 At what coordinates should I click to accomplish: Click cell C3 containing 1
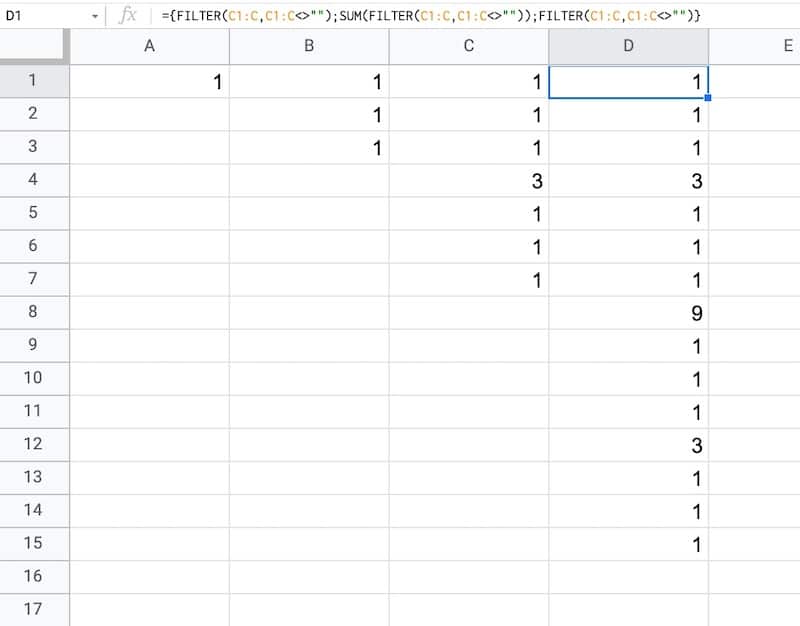tap(469, 147)
